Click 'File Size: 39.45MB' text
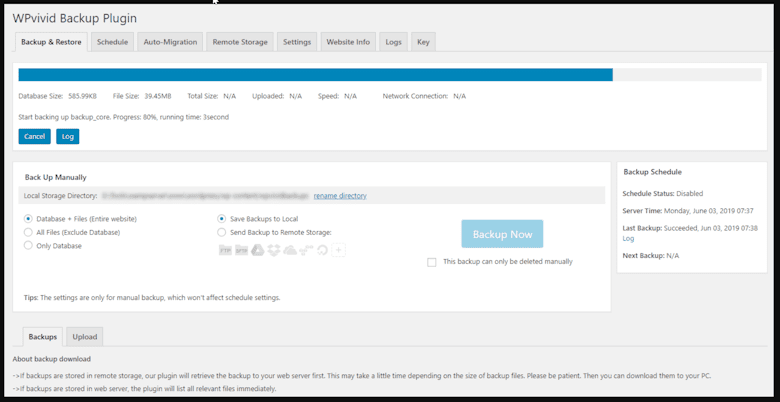The width and height of the screenshot is (780, 402). click(142, 96)
